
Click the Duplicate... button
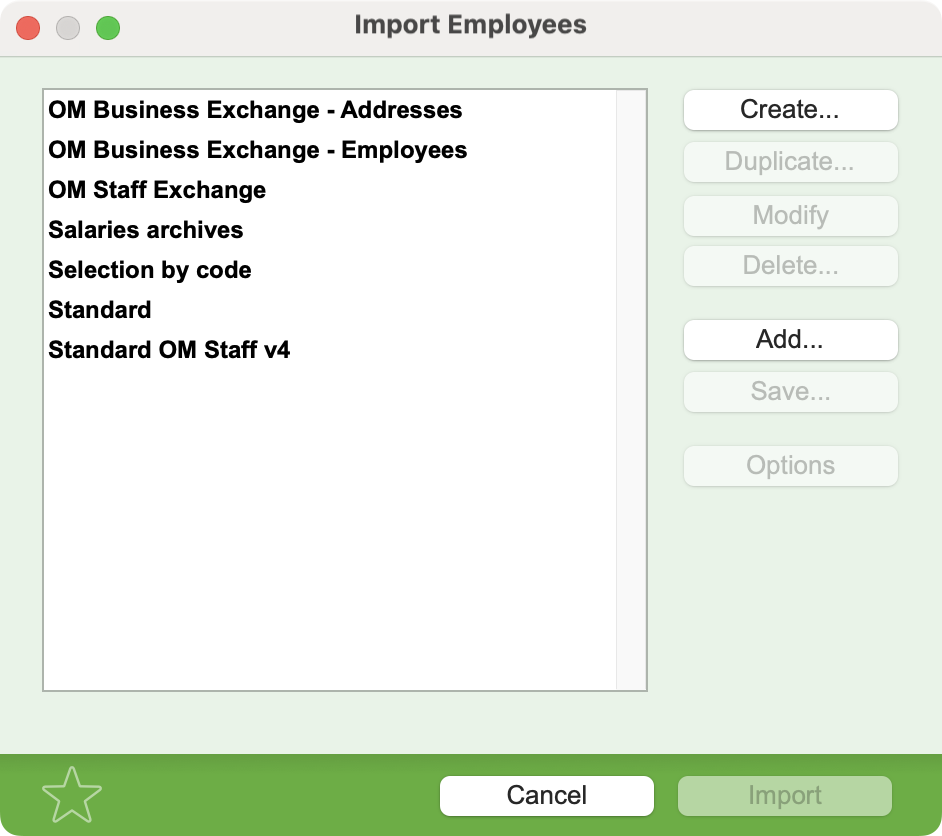[791, 162]
